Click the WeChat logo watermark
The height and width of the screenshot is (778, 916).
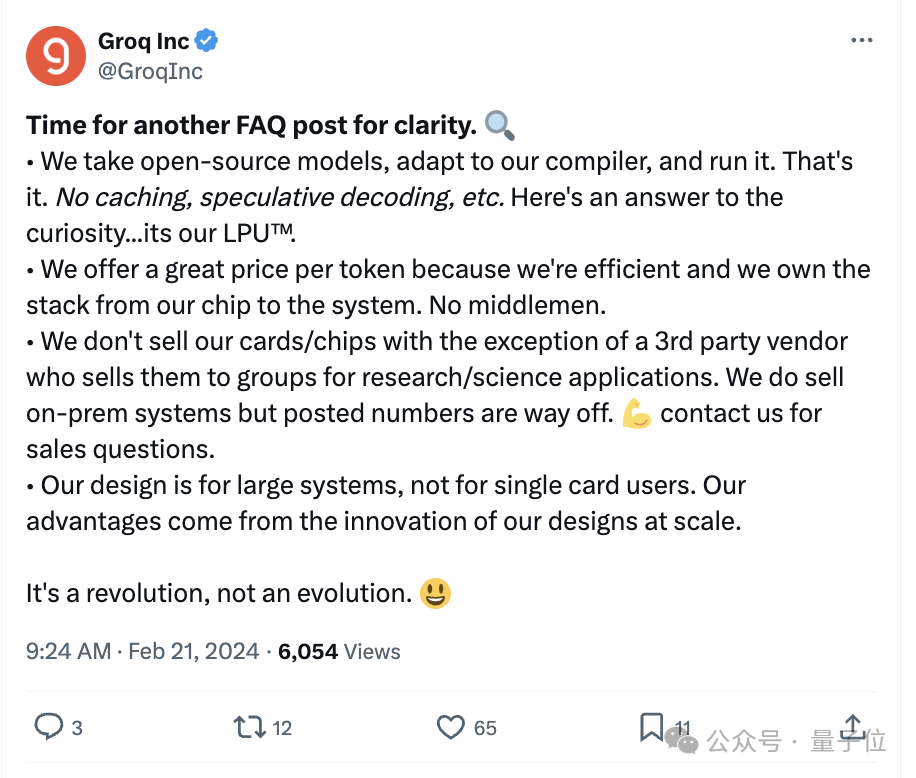pos(681,741)
